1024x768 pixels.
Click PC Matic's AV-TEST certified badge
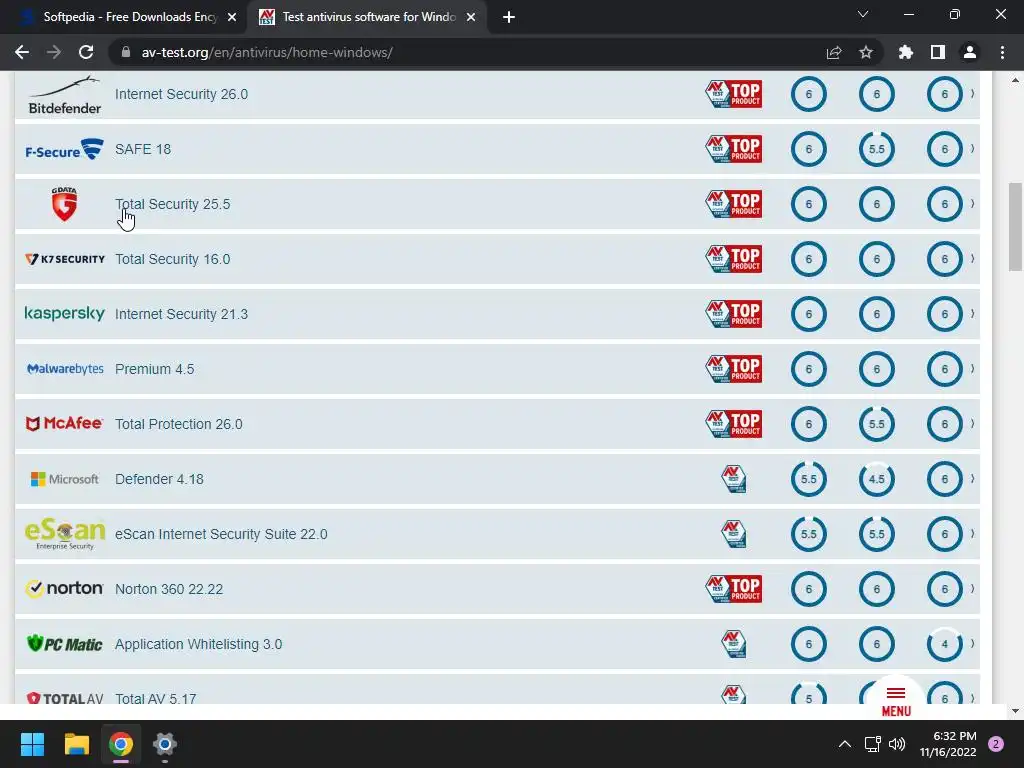point(733,644)
